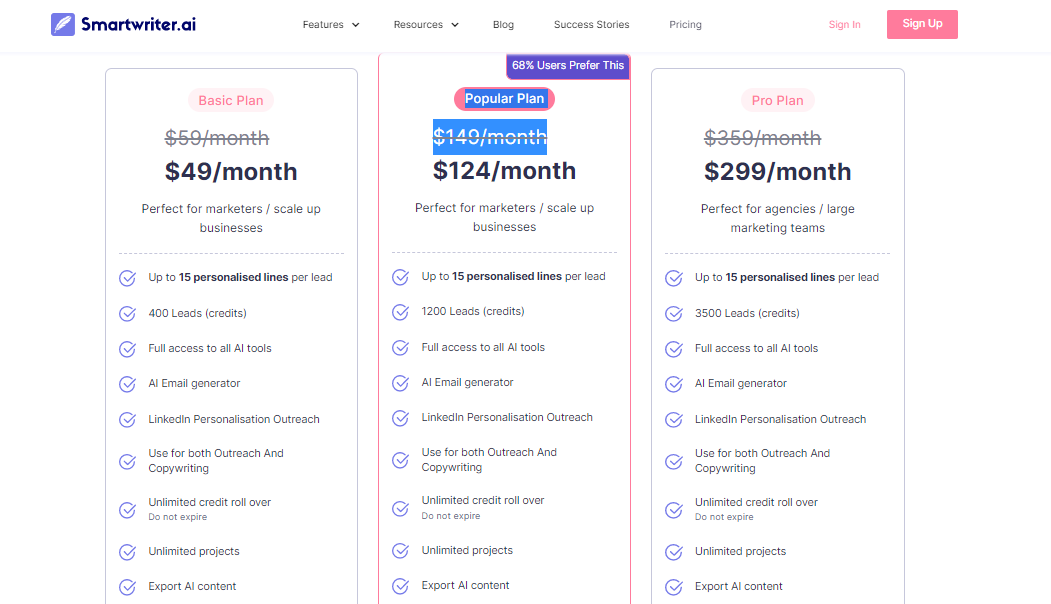Click checkmark icon beside 1200 Leads (credits)

click(x=400, y=312)
